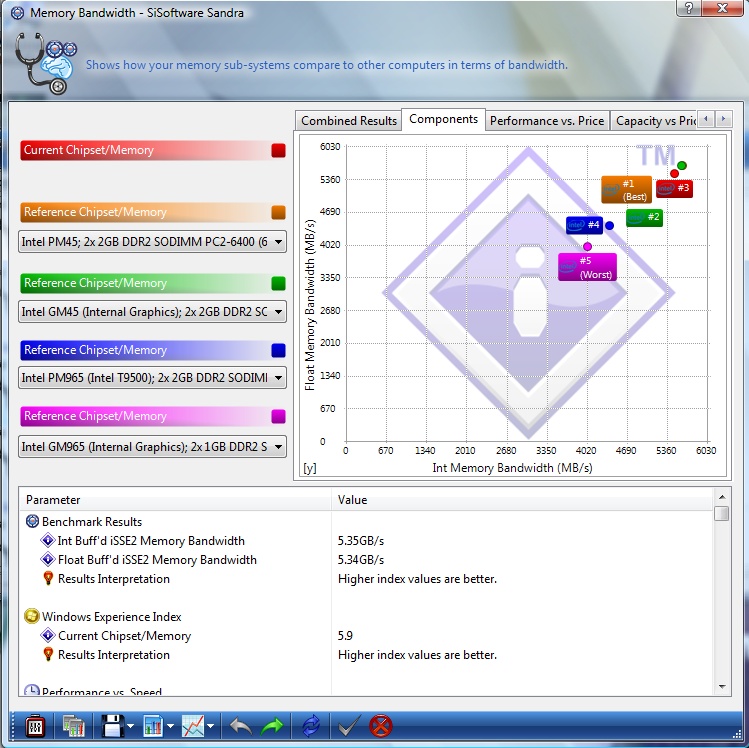Click the value 5.35GB/s
The width and height of the screenshot is (749, 748).
click(x=361, y=540)
